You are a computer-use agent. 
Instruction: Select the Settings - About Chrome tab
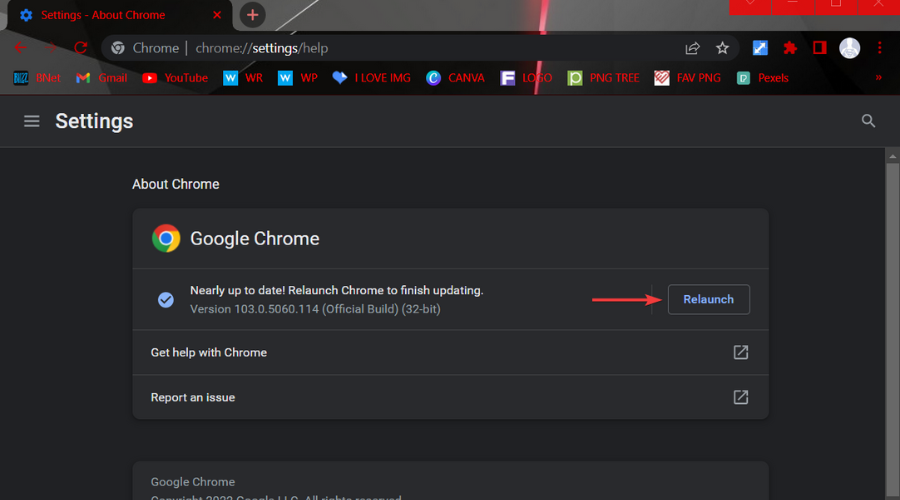click(119, 15)
